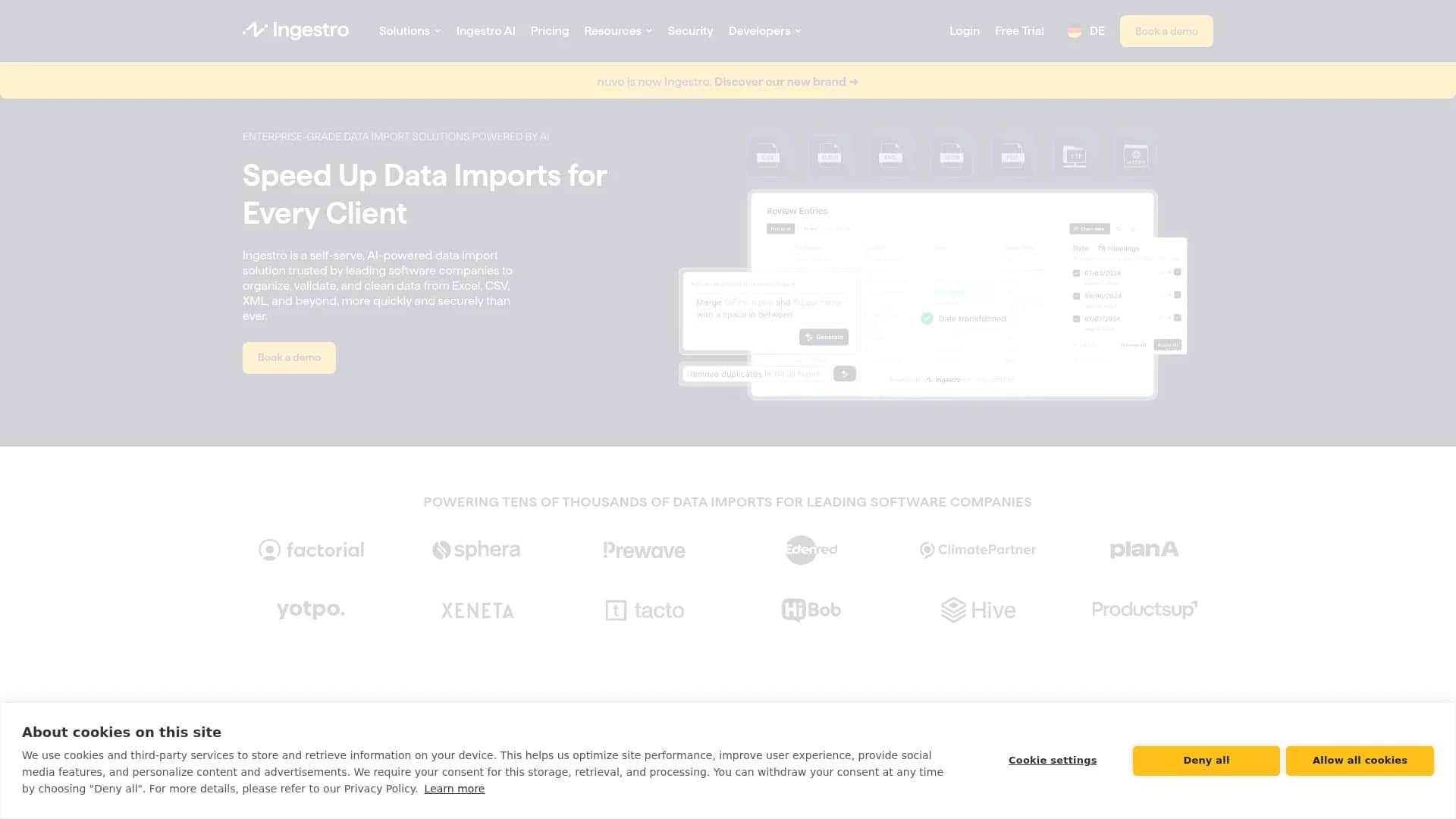
Task: Expand the Solutions dropdown menu
Action: tap(409, 31)
